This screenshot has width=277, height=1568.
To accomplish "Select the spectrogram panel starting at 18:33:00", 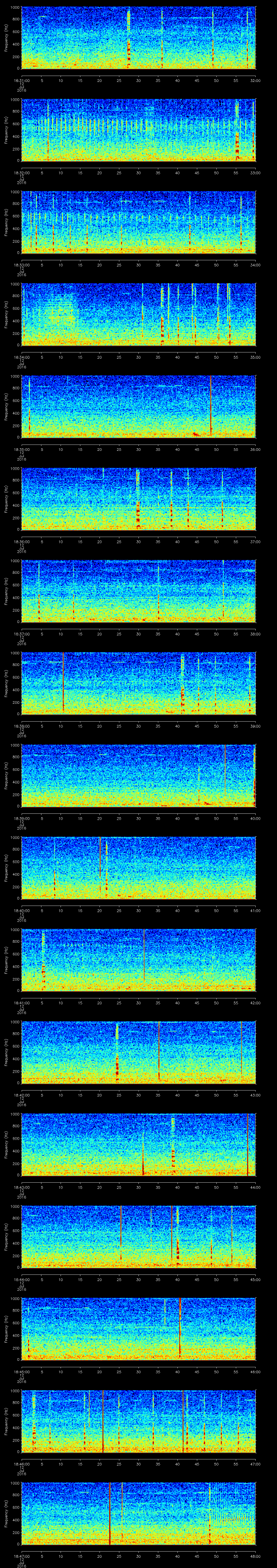I will (x=138, y=222).
